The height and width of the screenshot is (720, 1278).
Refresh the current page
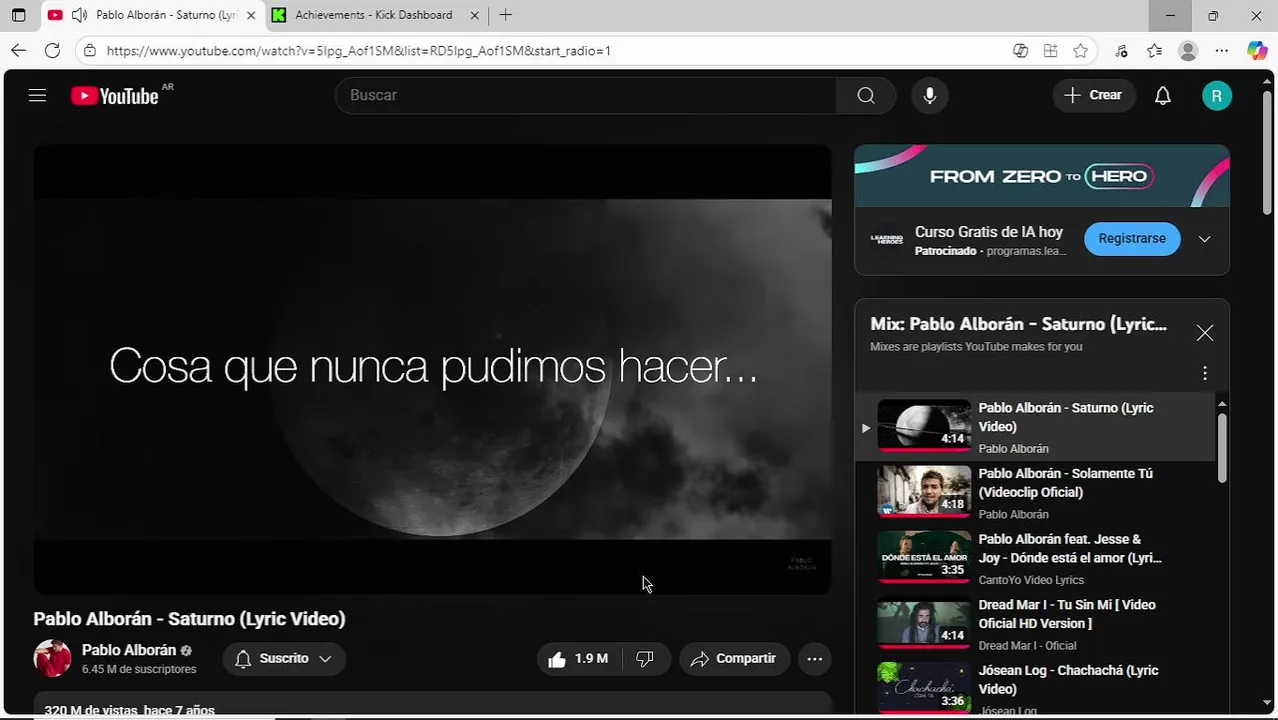[52, 50]
